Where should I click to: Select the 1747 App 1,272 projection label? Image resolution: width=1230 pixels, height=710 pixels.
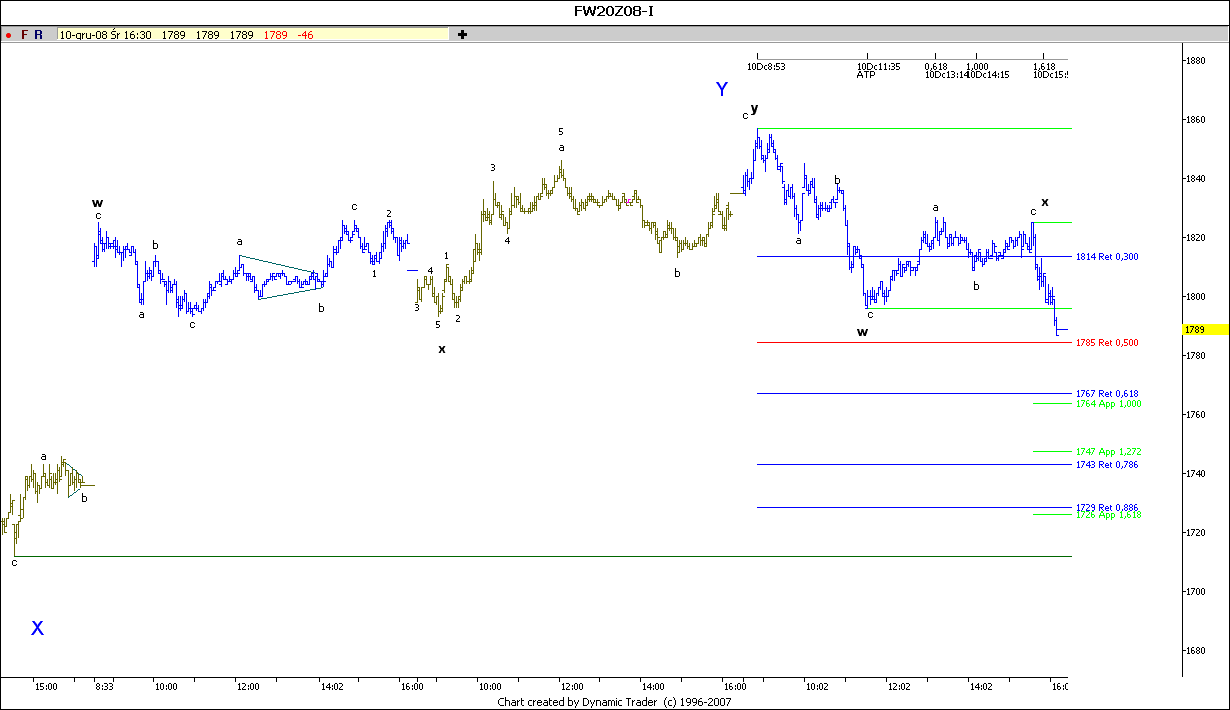click(1108, 452)
